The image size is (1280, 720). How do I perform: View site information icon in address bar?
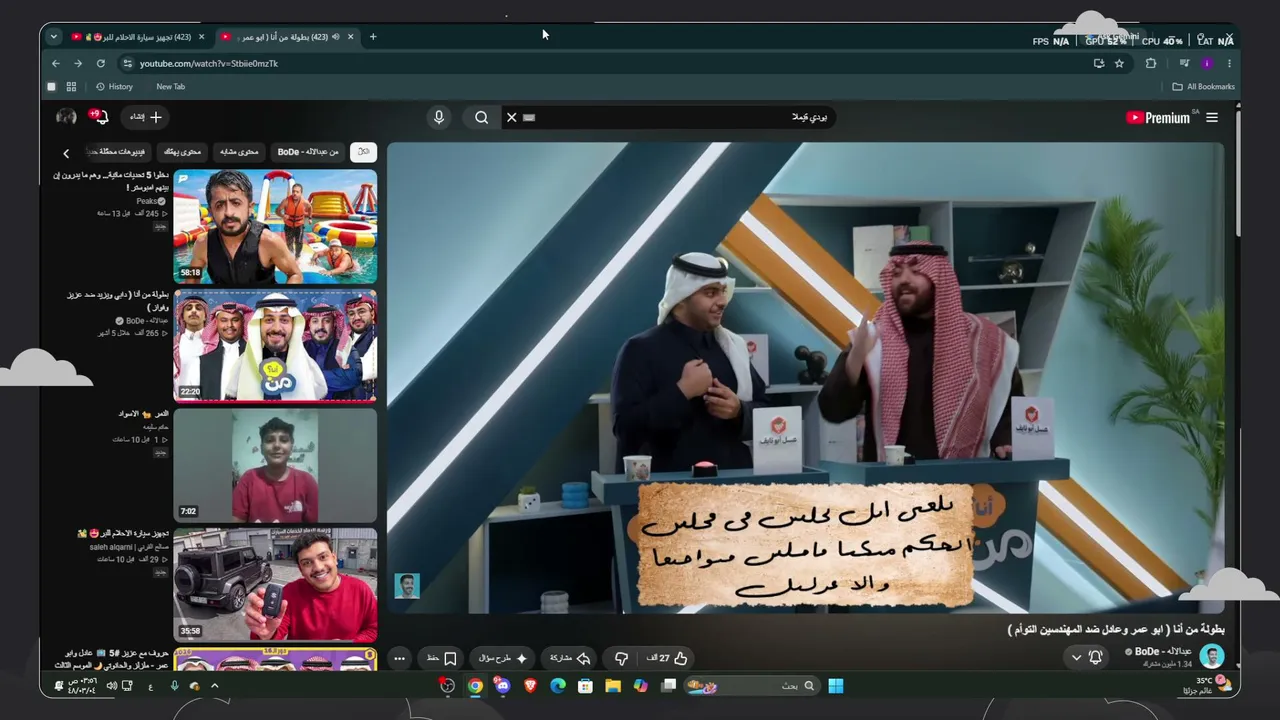pos(127,63)
